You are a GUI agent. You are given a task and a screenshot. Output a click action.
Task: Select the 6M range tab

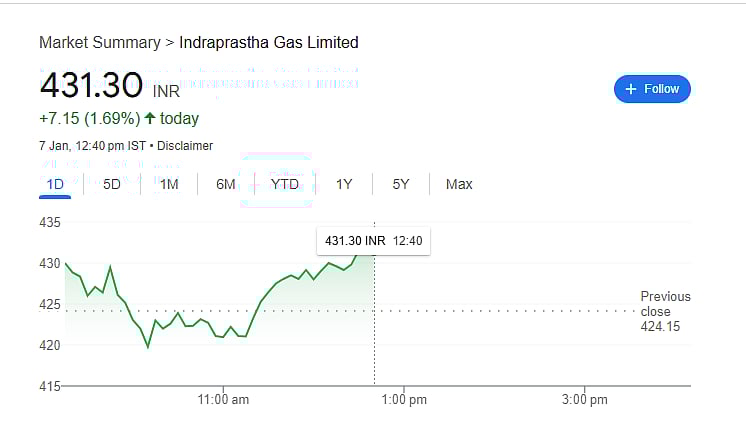pos(226,184)
